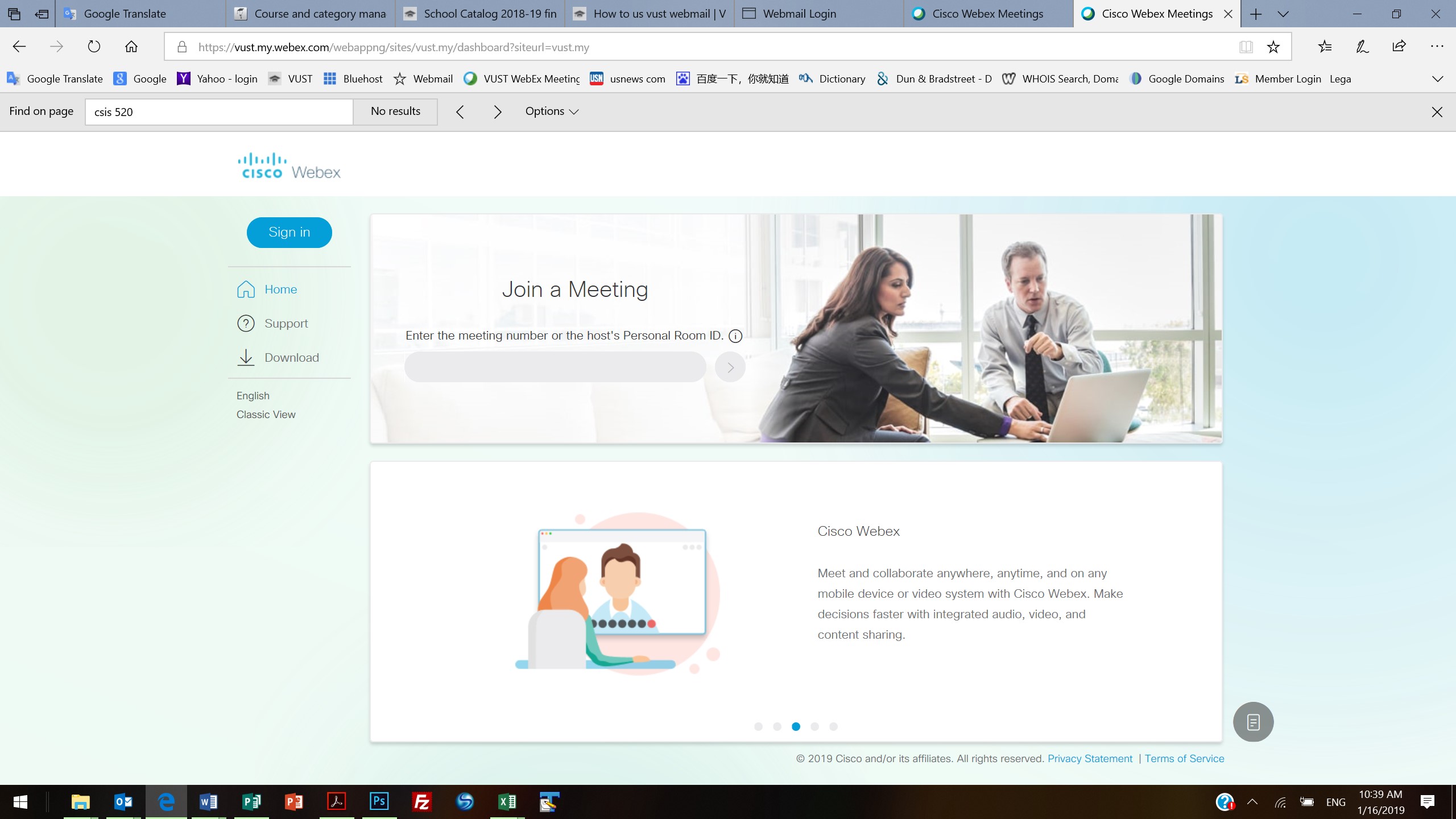Open Photoshop from taskbar
Viewport: 1456px width, 819px height.
379,802
